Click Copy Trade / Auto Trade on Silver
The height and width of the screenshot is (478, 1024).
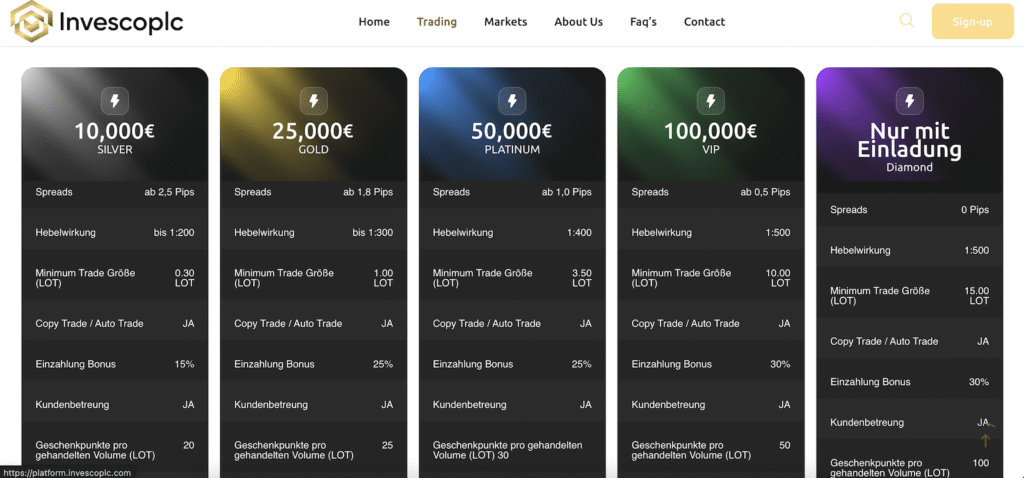point(89,323)
